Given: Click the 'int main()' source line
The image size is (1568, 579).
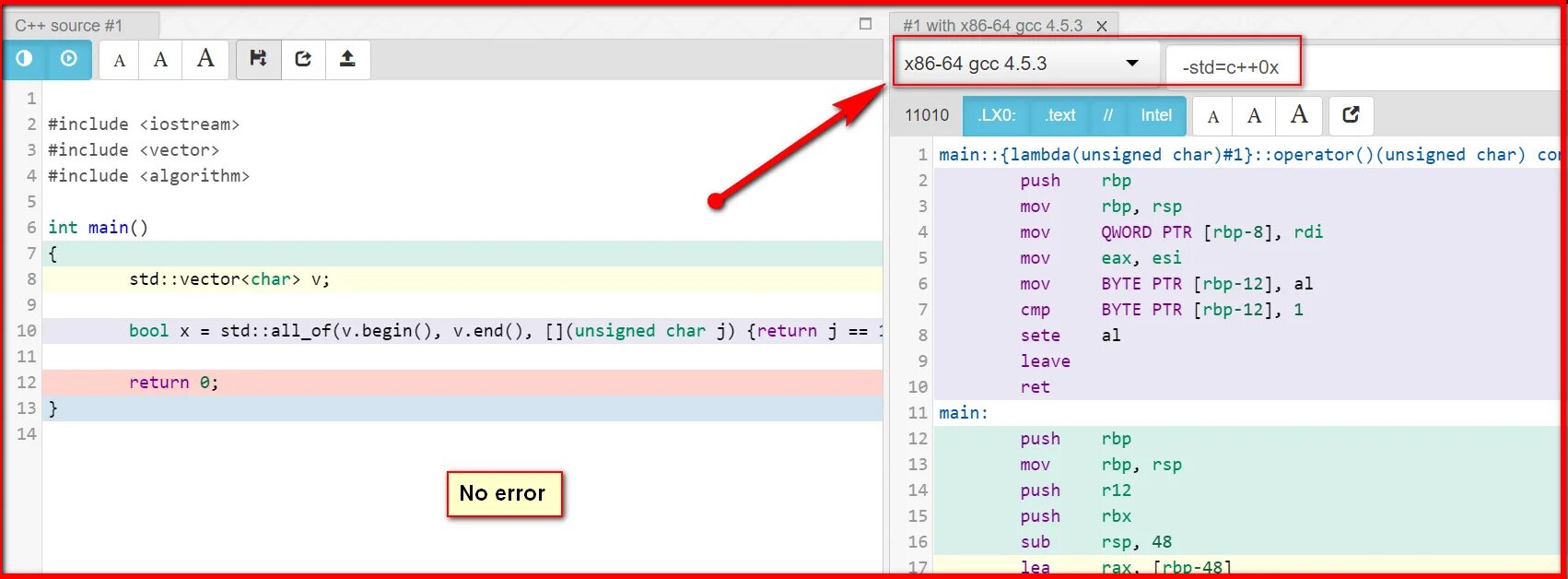Looking at the screenshot, I should pos(98,227).
